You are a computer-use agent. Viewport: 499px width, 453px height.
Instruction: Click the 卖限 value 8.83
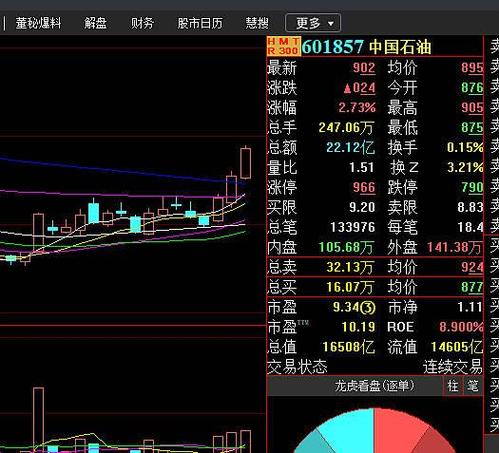(x=470, y=207)
